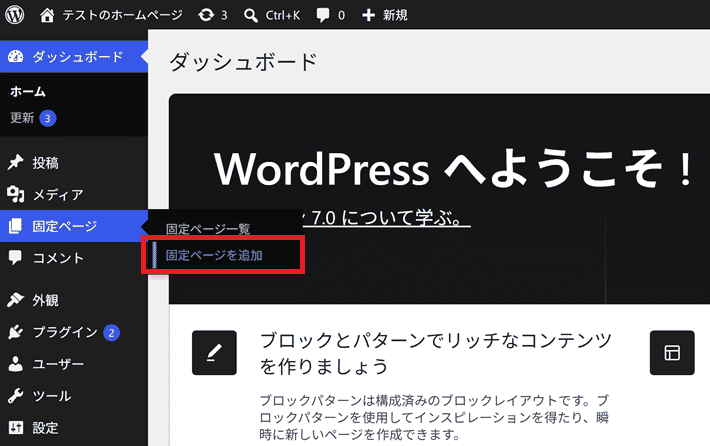This screenshot has width=710, height=446.
Task: Click the updates refresh icon in admin bar
Action: coord(206,15)
